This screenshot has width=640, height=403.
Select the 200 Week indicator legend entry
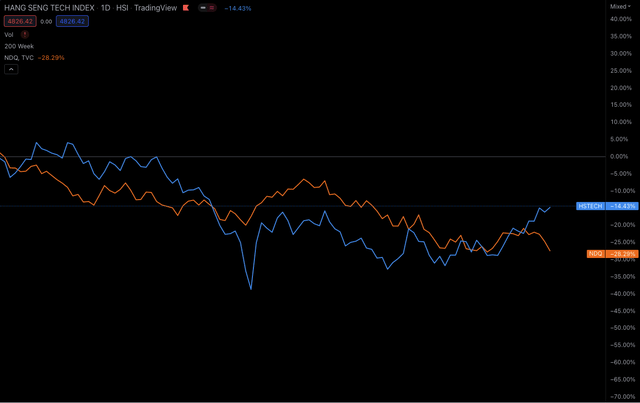click(19, 46)
